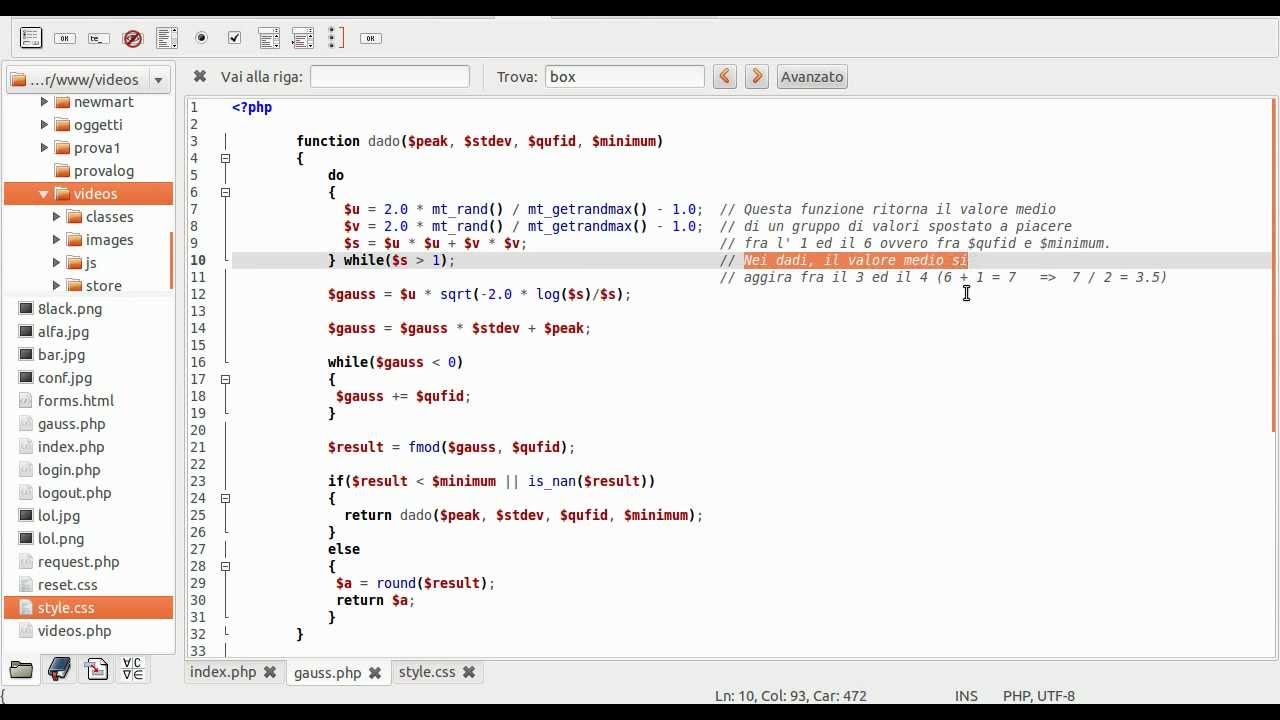The image size is (1280, 720).
Task: Fold the else block at line 28
Action: tap(225, 566)
